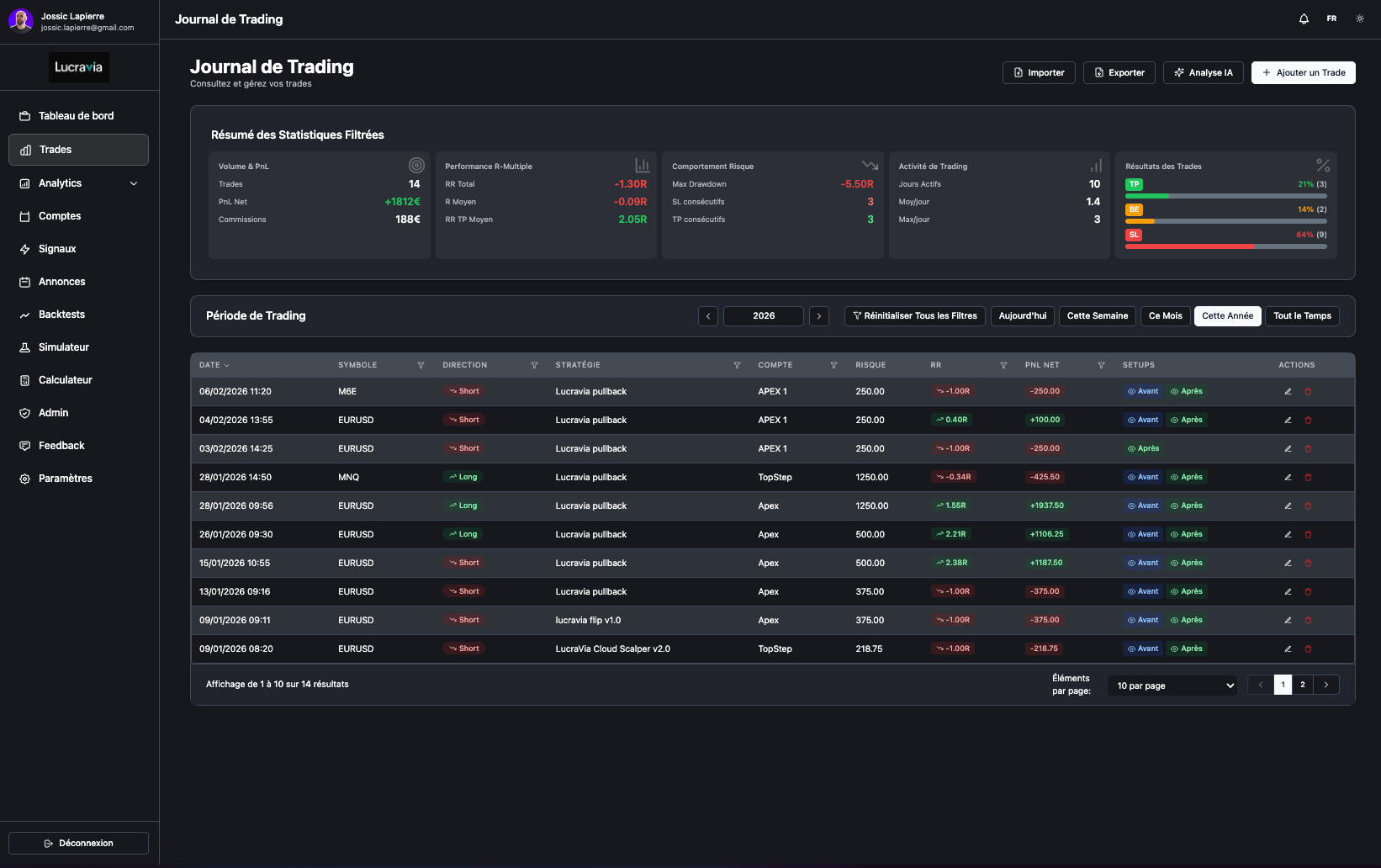Viewport: 1381px width, 868px height.
Task: Delete the 04/02/2026 EURUSD trade via trash icon
Action: (x=1308, y=421)
